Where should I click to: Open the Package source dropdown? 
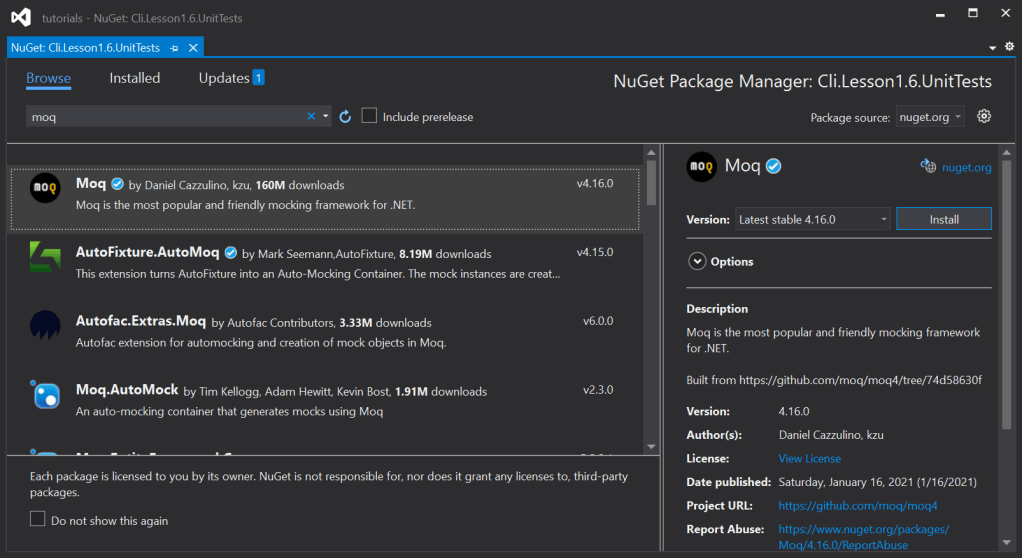coord(930,117)
